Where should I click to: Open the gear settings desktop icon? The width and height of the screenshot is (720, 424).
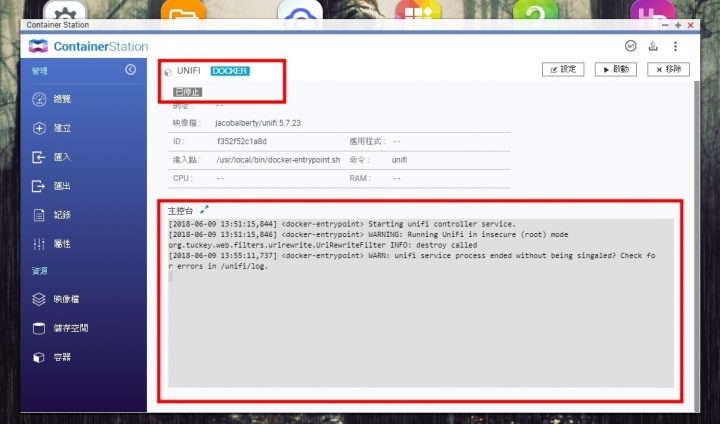click(x=65, y=10)
